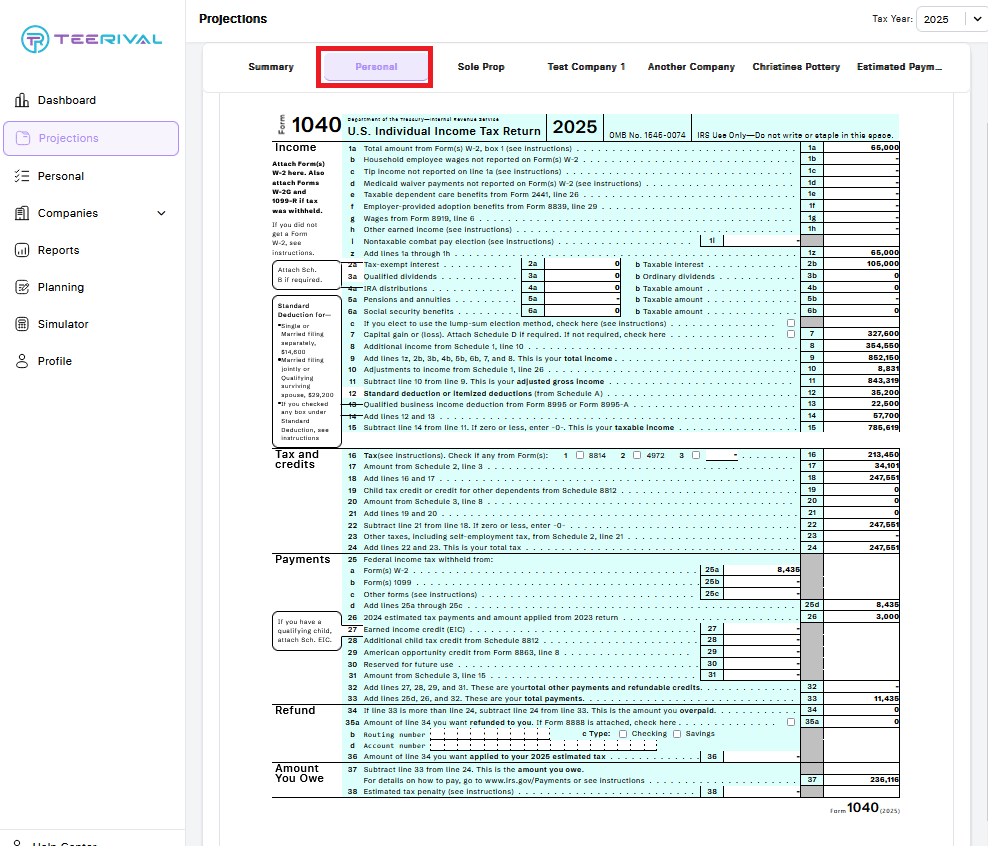Viewport: 988px width, 846px height.
Task: Select the Checking account type checkbox
Action: coord(623,734)
